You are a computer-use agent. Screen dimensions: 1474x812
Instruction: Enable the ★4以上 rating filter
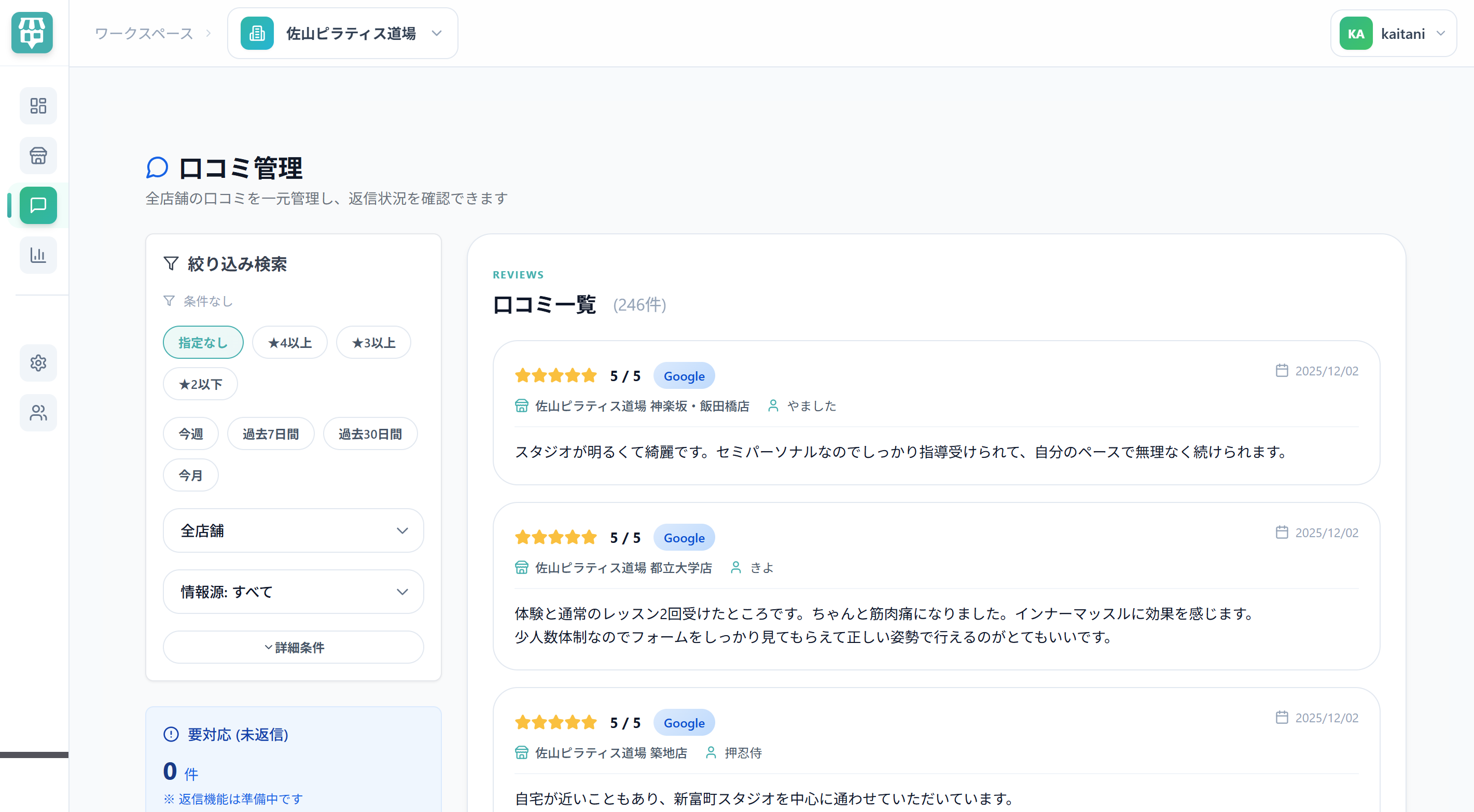(289, 342)
